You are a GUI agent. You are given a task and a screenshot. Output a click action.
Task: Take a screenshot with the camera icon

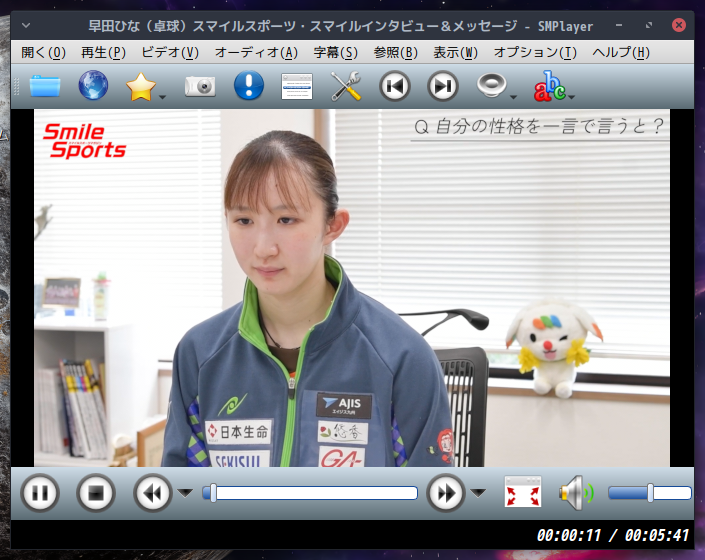tap(200, 86)
